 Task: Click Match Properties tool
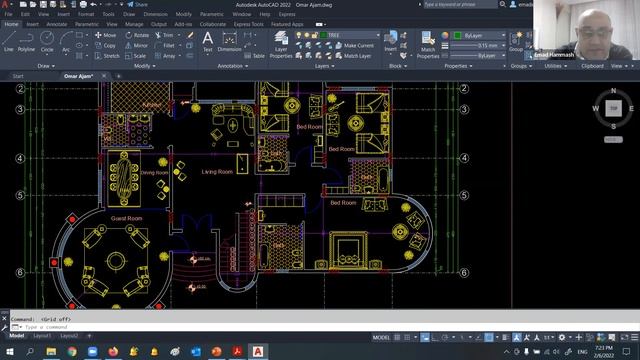(428, 45)
